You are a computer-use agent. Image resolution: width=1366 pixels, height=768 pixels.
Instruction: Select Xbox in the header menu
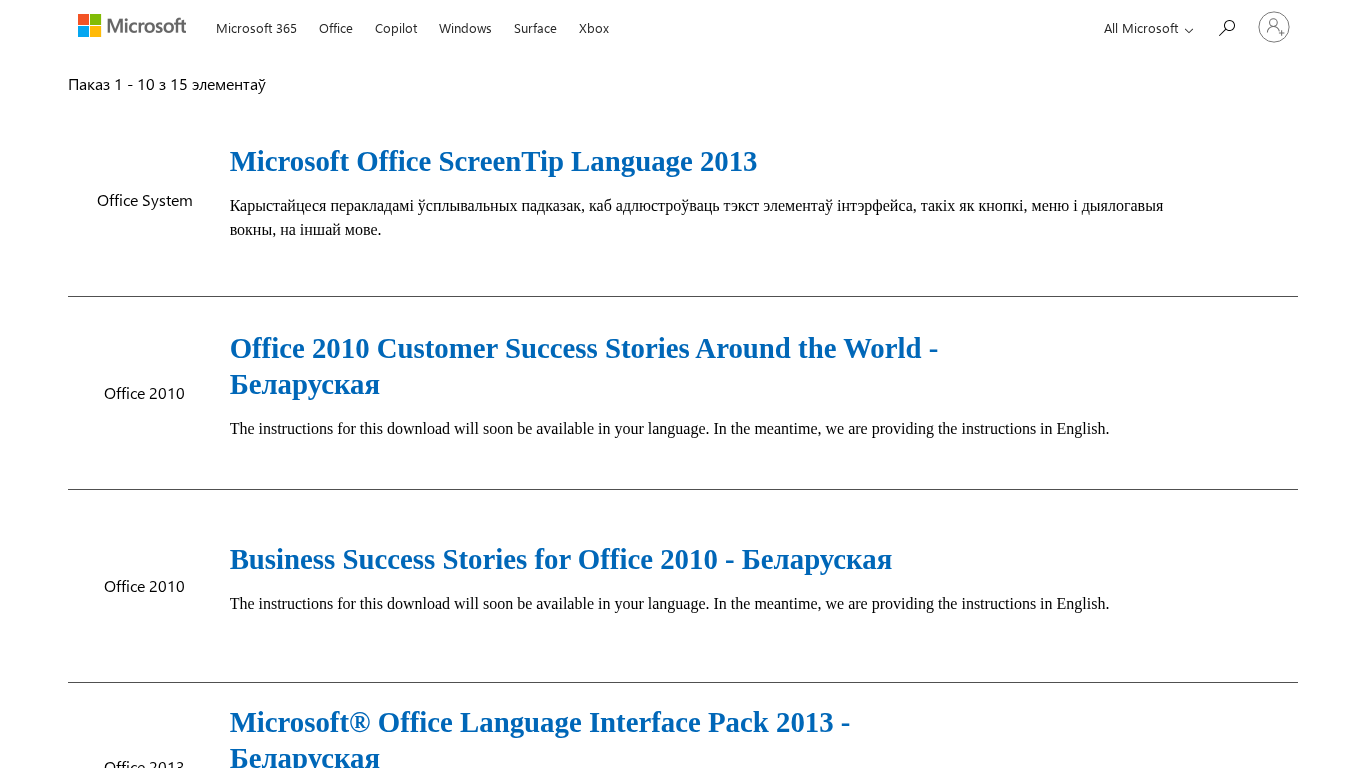(594, 28)
